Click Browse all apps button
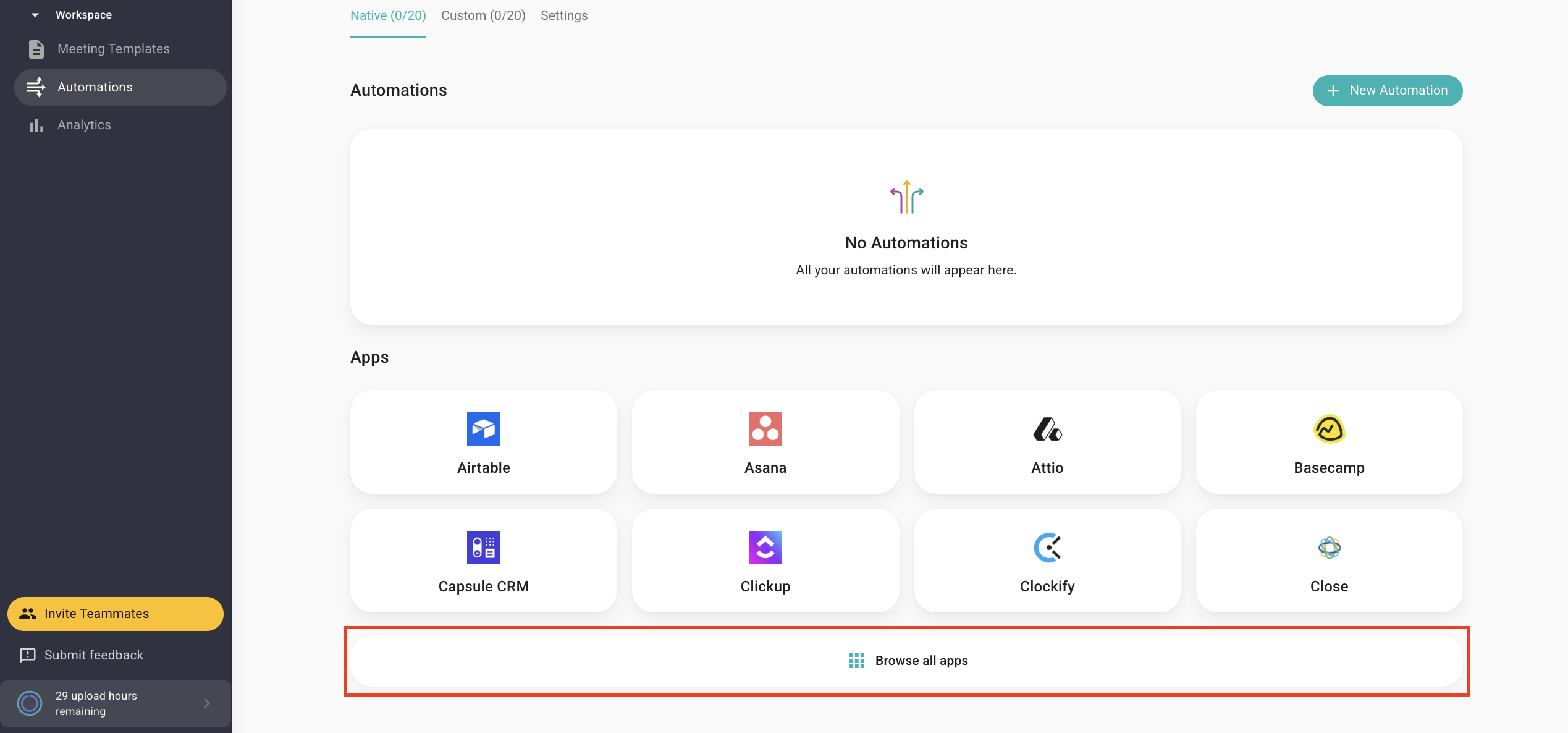Screen dimensions: 1568x733 tap(906, 661)
